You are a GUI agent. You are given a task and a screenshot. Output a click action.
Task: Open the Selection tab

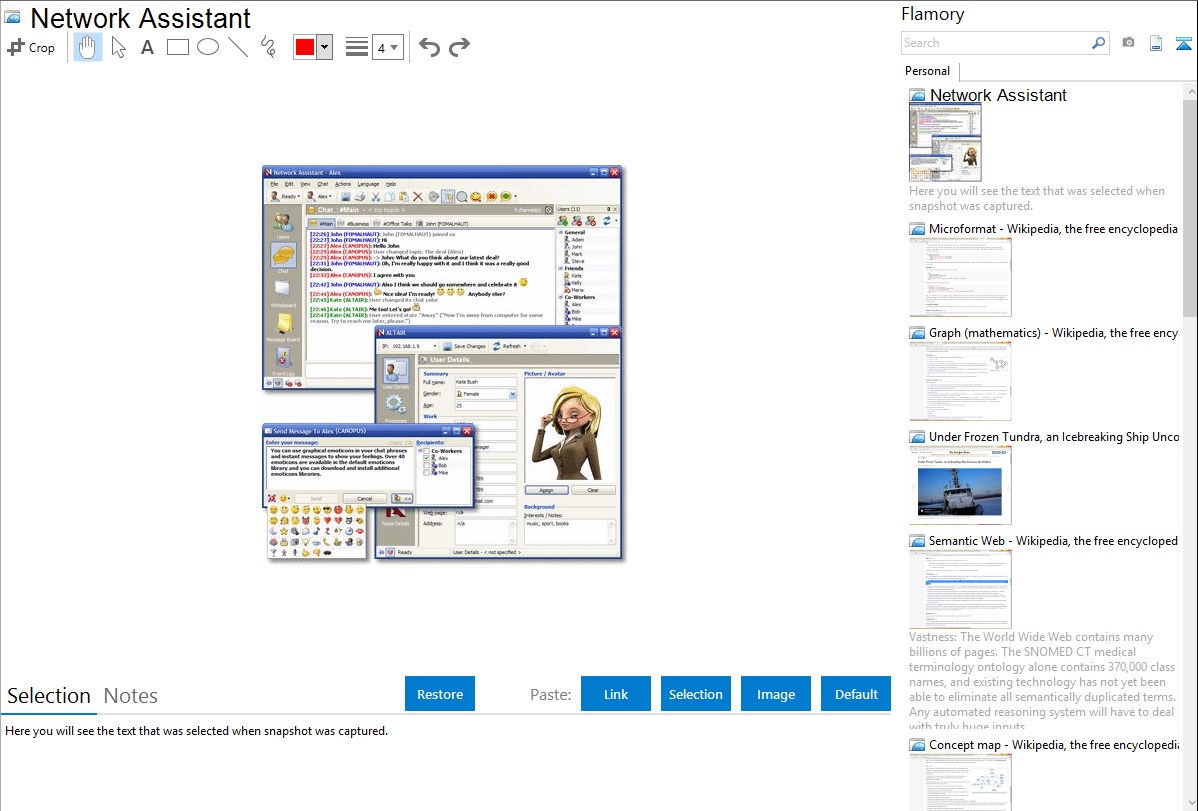tap(49, 696)
